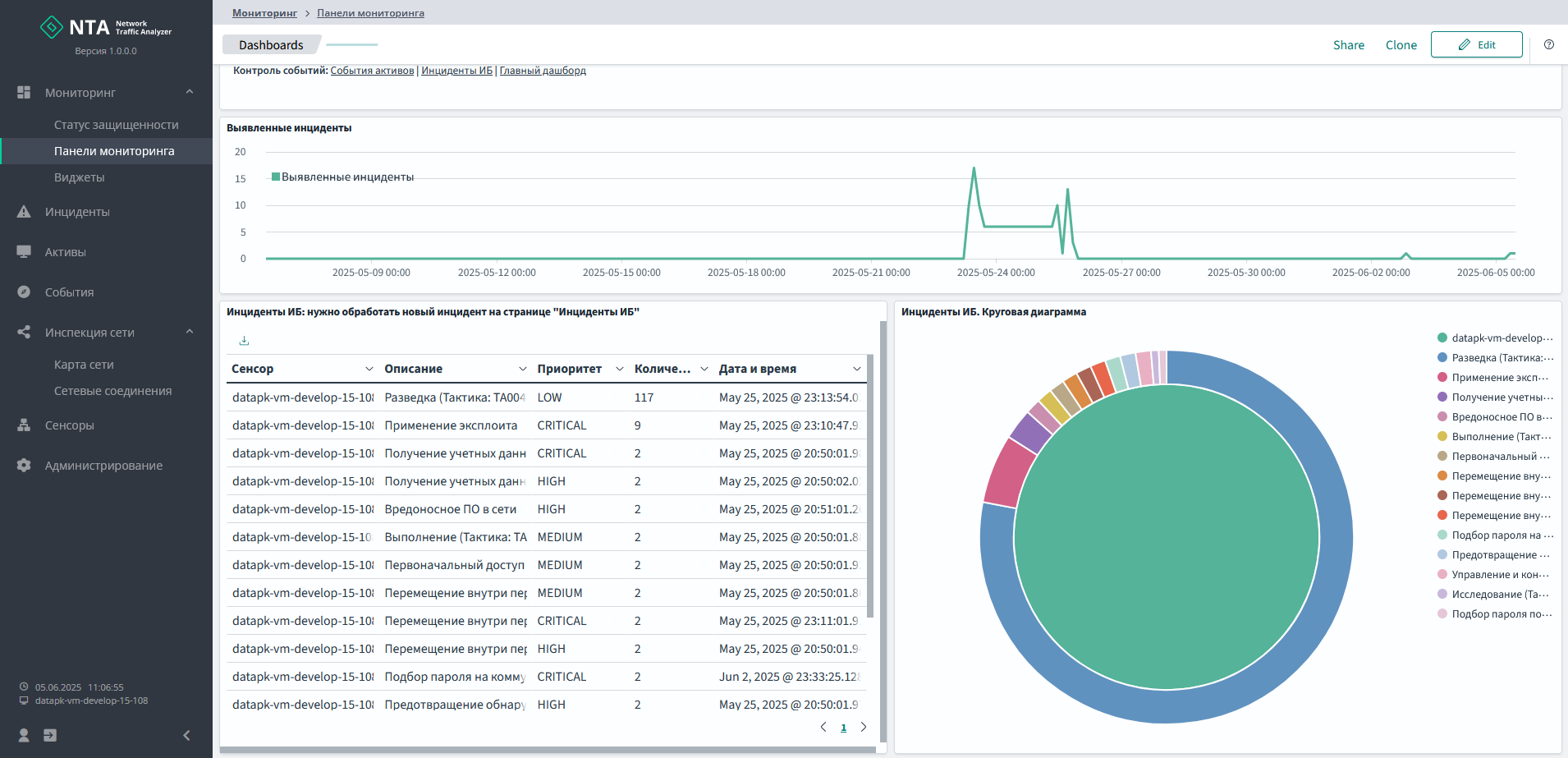Collapse the sidebar with the left chevron

click(x=186, y=735)
